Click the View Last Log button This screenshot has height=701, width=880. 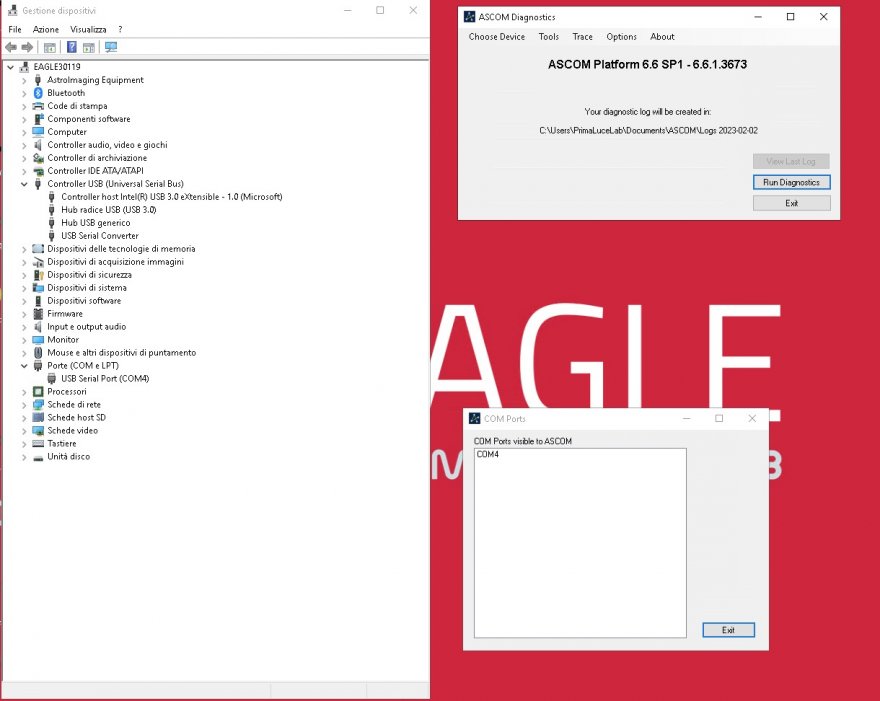click(x=791, y=162)
